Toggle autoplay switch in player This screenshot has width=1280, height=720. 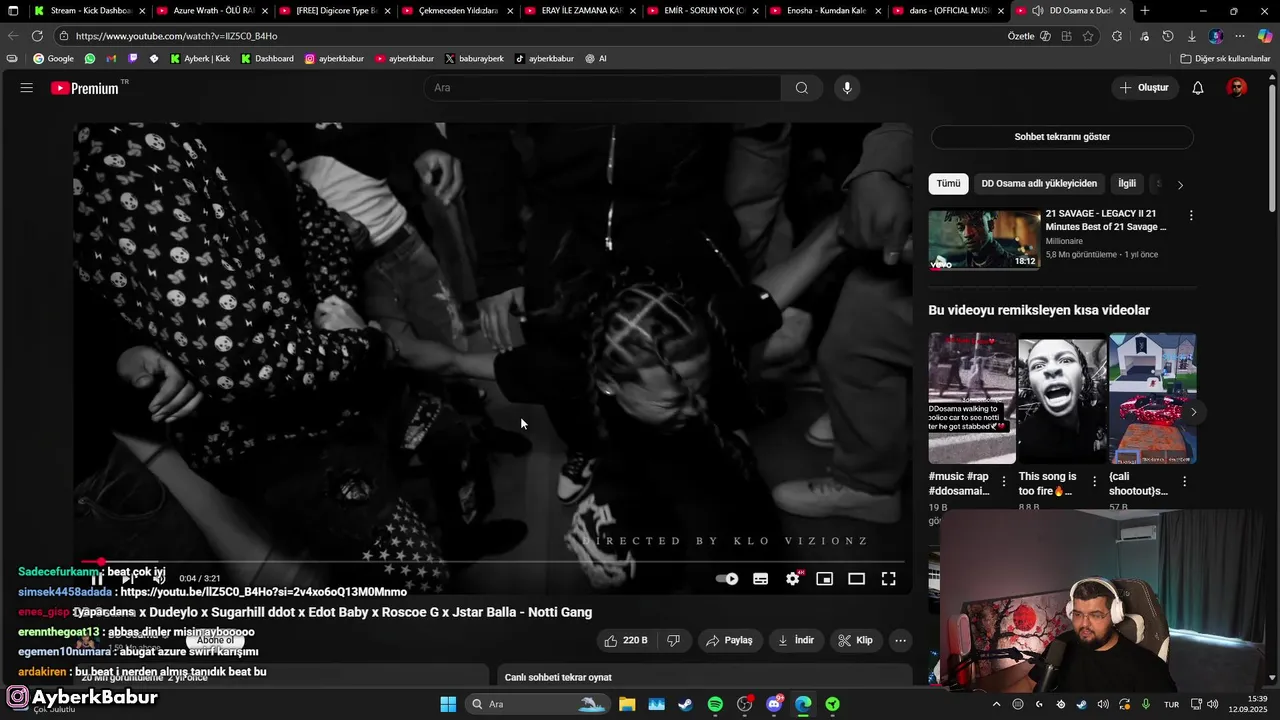coord(727,579)
